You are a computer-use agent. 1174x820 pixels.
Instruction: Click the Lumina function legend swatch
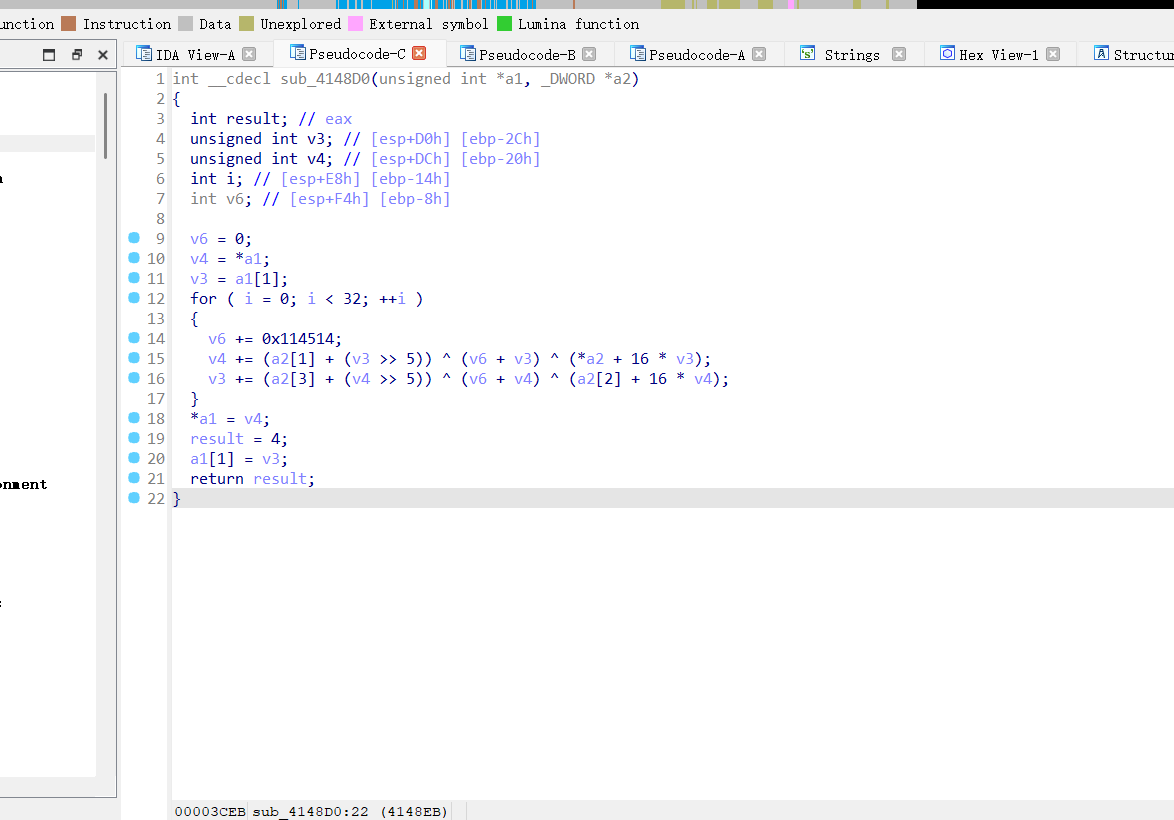[505, 24]
